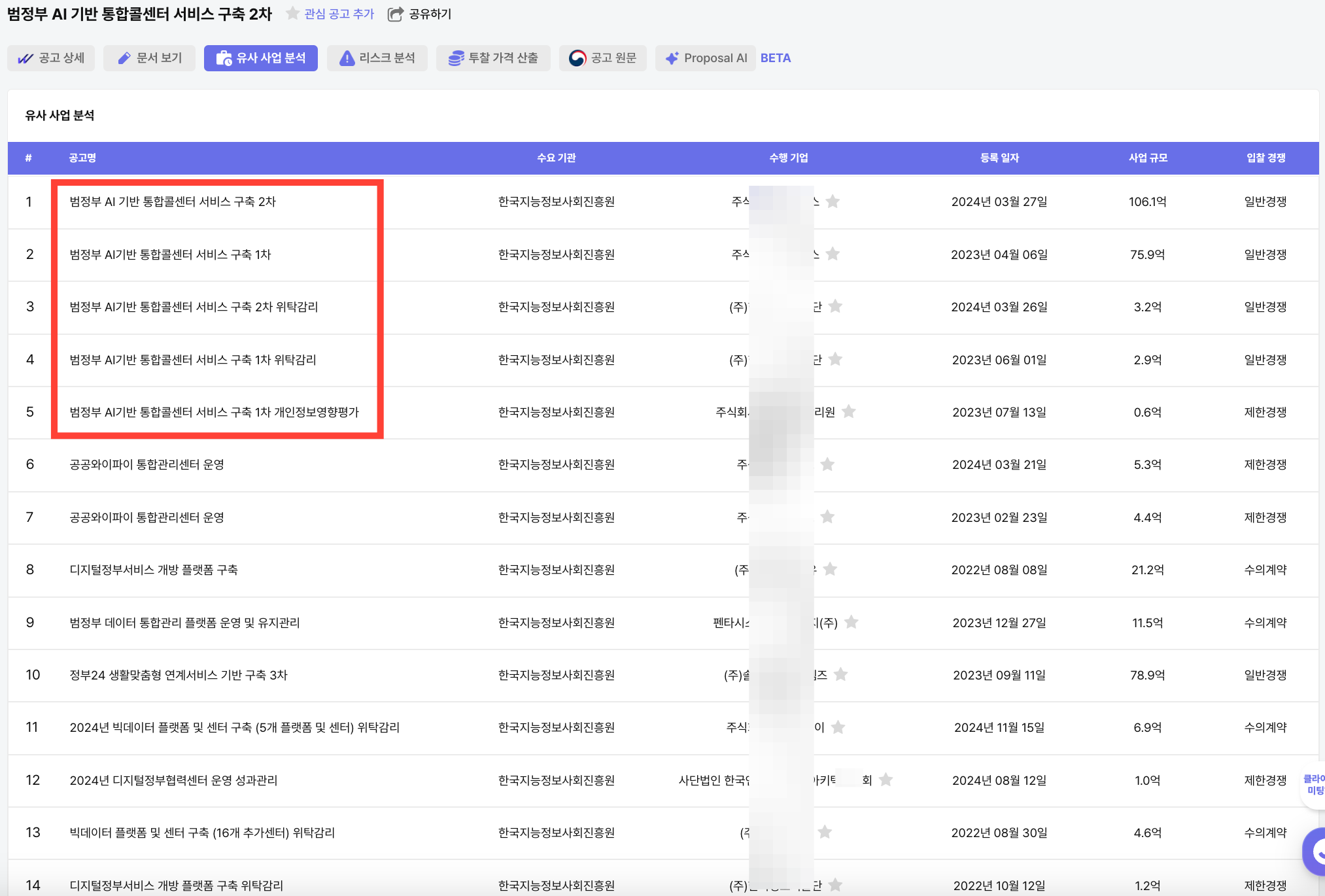The height and width of the screenshot is (896, 1325).
Task: Toggle favorite star in row 5
Action: click(848, 411)
